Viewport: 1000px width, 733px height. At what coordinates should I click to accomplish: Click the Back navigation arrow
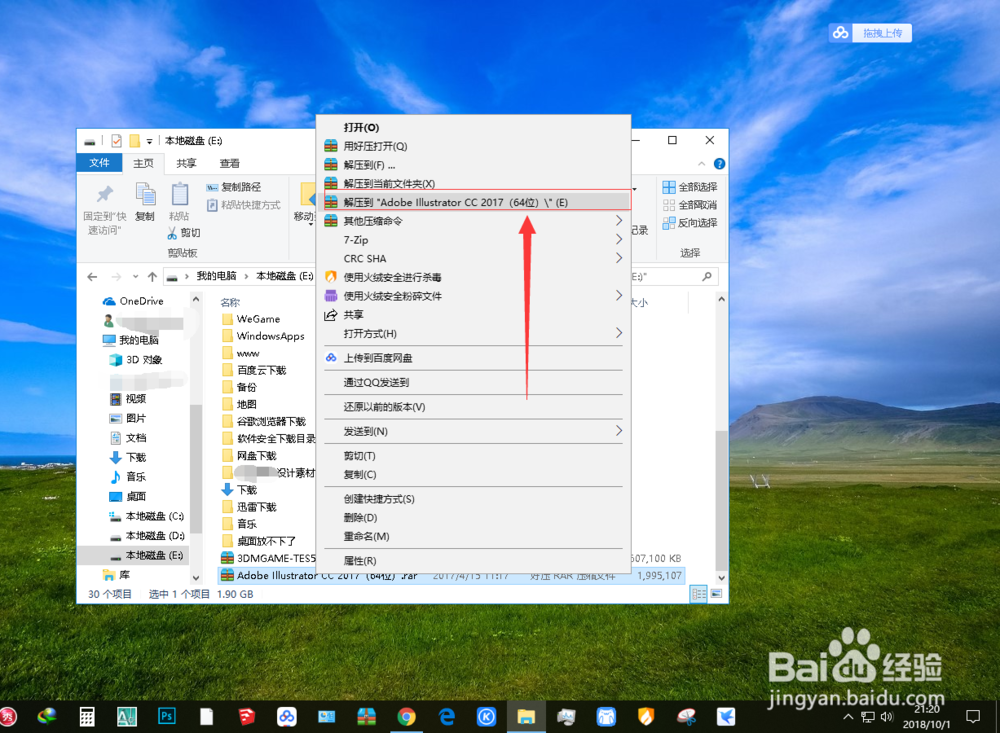click(x=92, y=276)
